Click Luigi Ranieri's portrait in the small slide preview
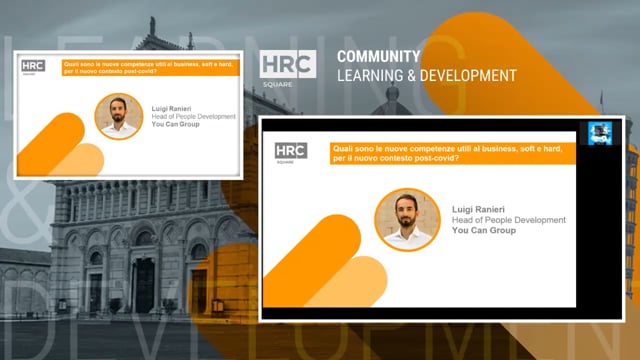 (119, 116)
